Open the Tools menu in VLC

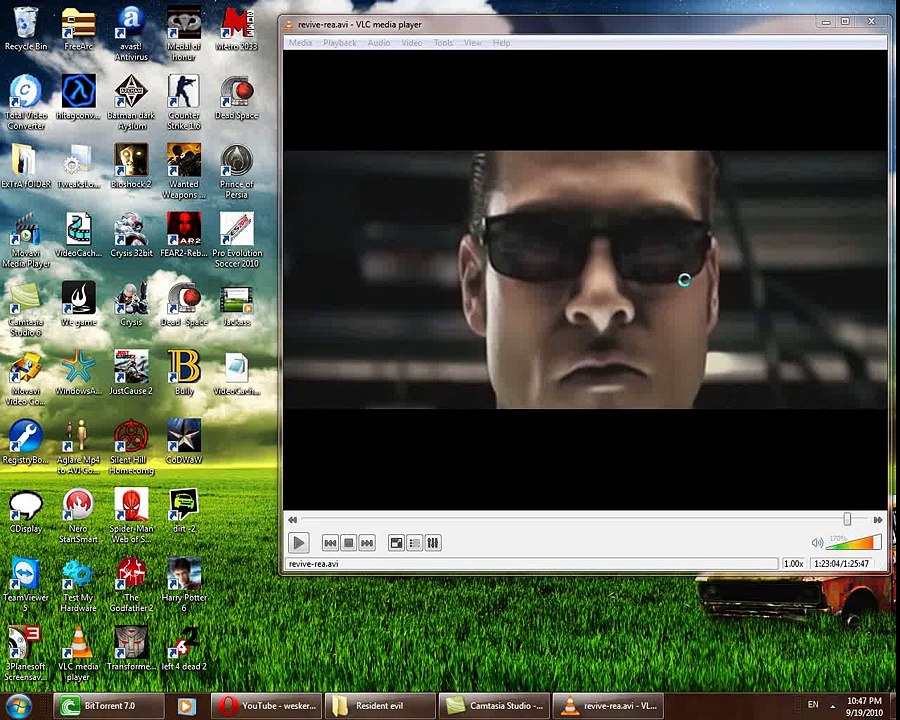(x=443, y=42)
